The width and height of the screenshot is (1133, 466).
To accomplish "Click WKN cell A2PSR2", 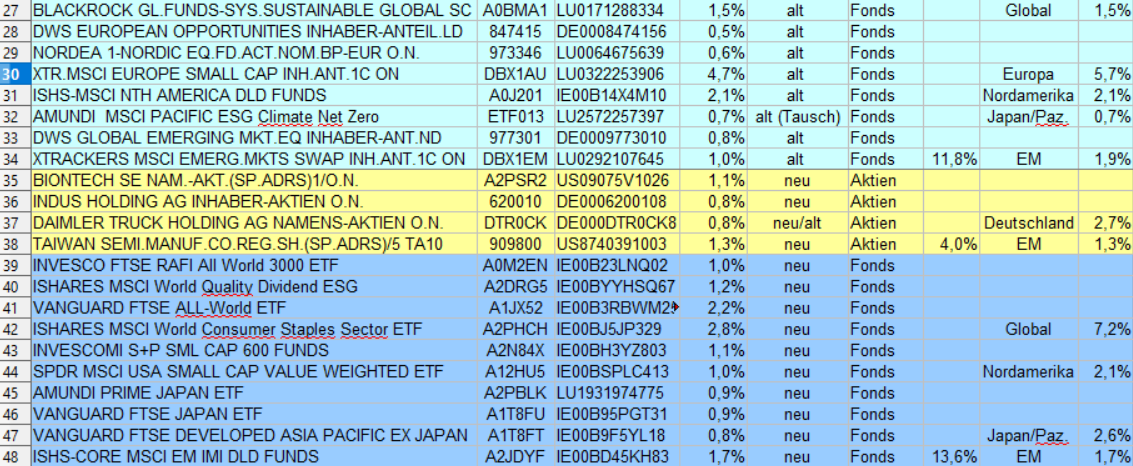I will click(515, 181).
